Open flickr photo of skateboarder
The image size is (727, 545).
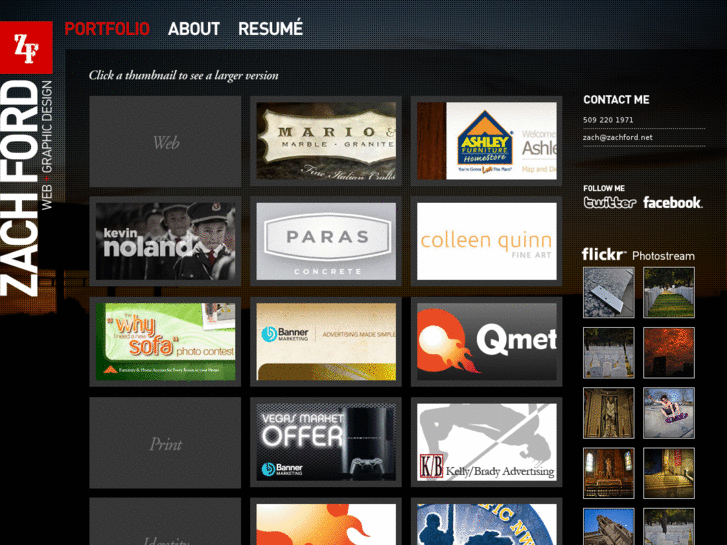point(669,413)
